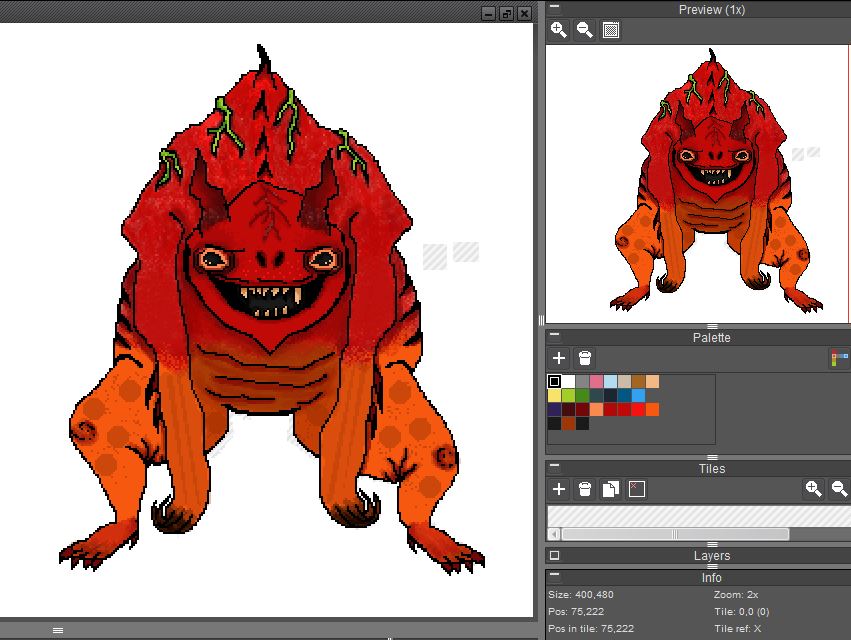Screen dimensions: 851x640
Task: Zoom in on the Tiles panel
Action: coord(813,489)
